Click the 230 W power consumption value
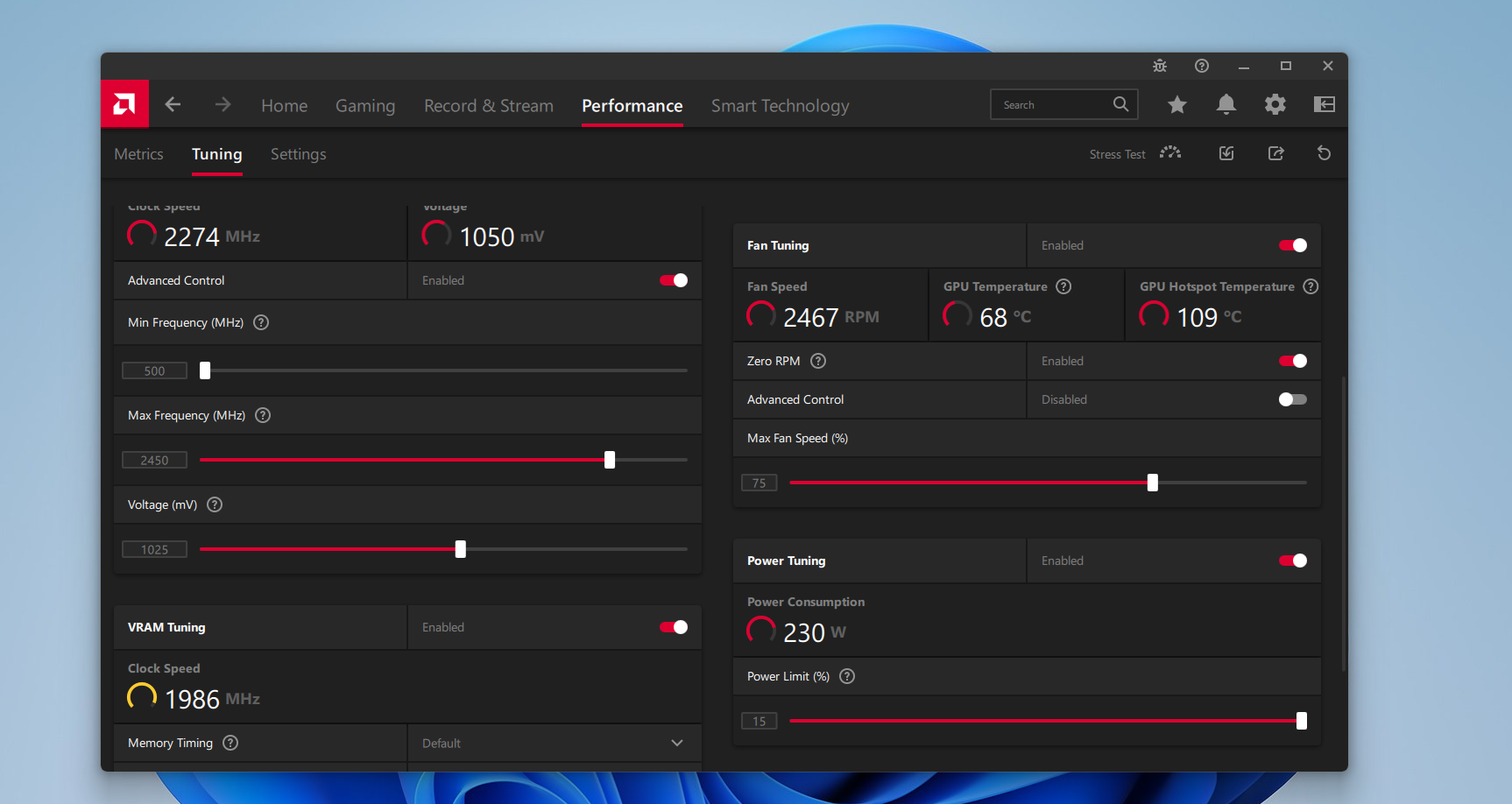This screenshot has width=1512, height=804. pyautogui.click(x=815, y=632)
